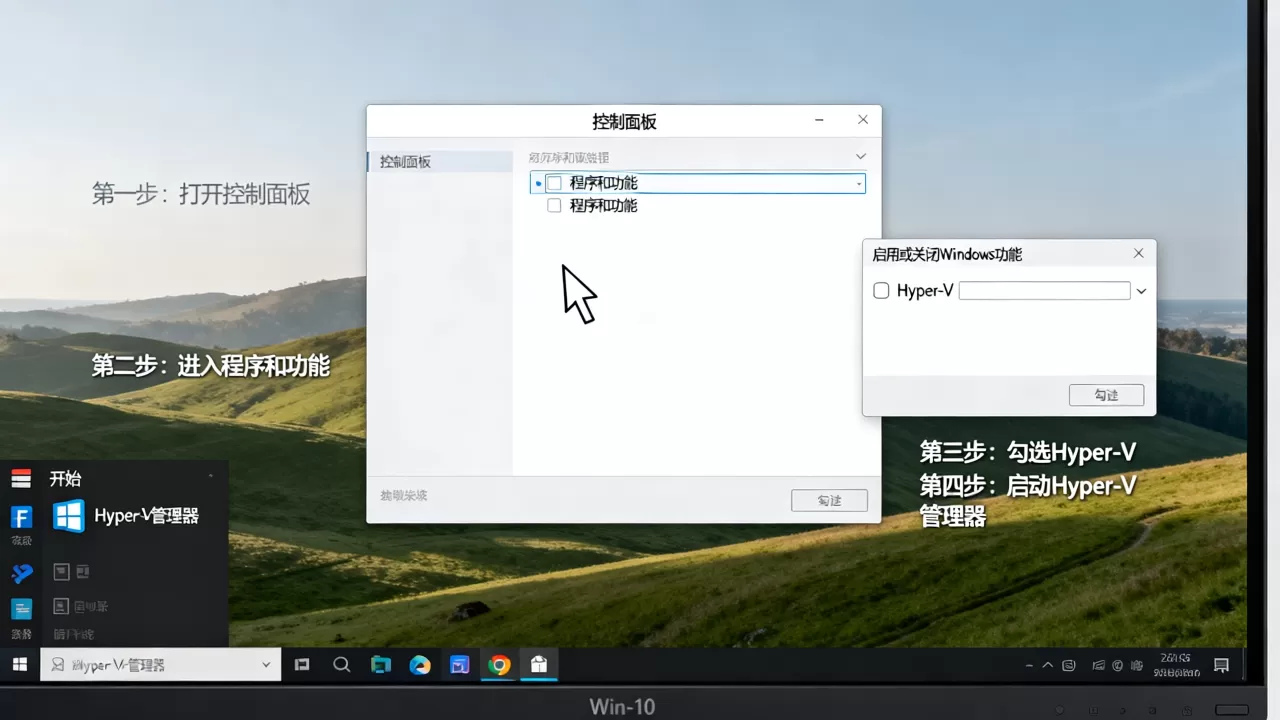The height and width of the screenshot is (720, 1280).
Task: Launch Microsoft Edge from the taskbar
Action: 420,665
